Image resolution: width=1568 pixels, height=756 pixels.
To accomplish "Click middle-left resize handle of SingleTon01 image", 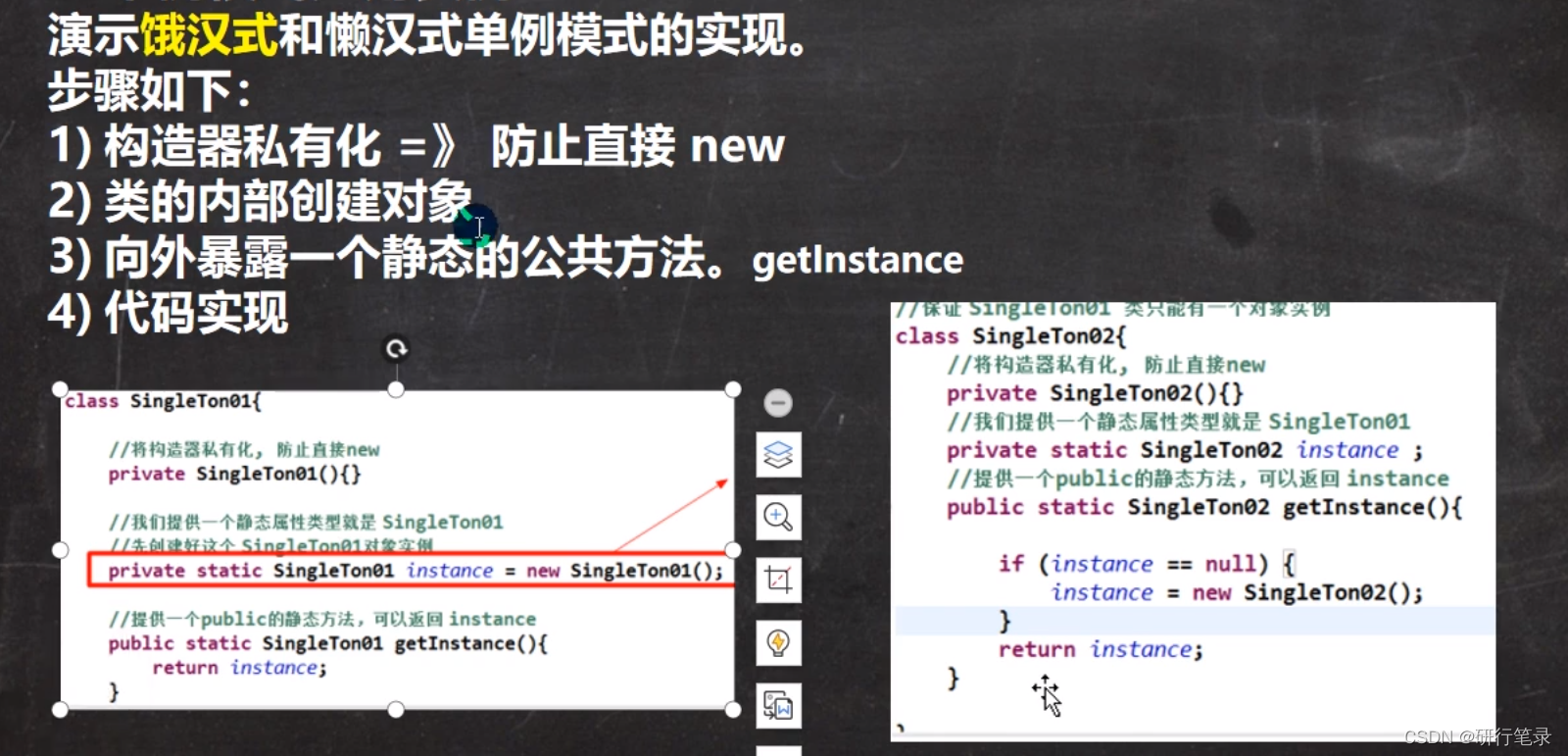I will coord(60,550).
